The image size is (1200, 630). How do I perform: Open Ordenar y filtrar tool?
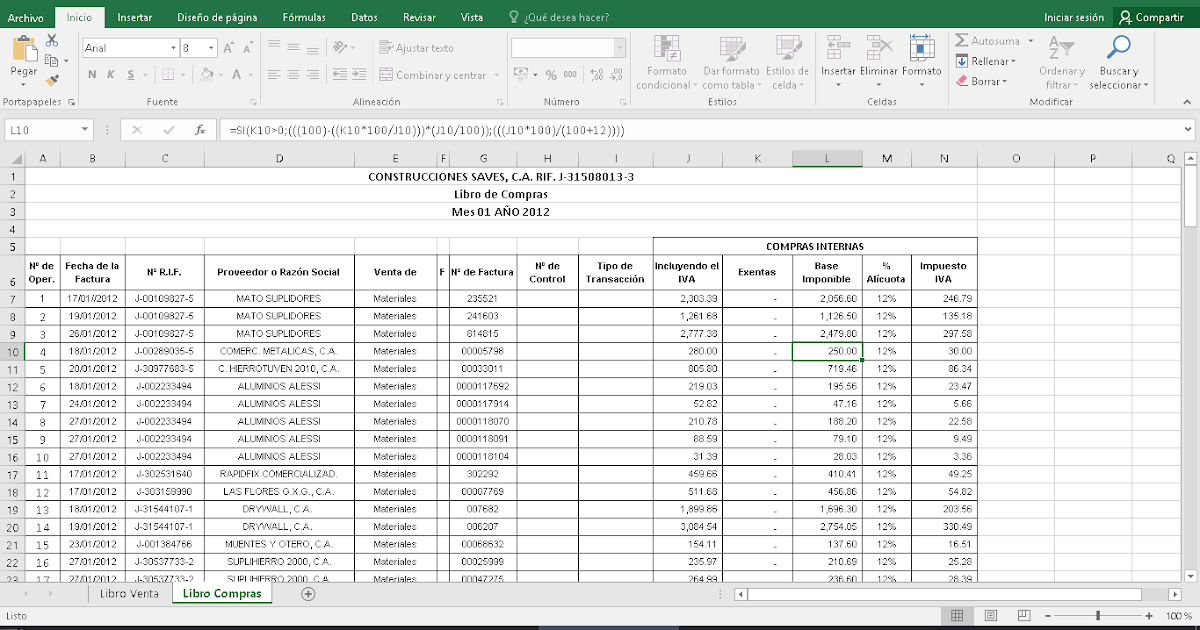tap(1061, 62)
